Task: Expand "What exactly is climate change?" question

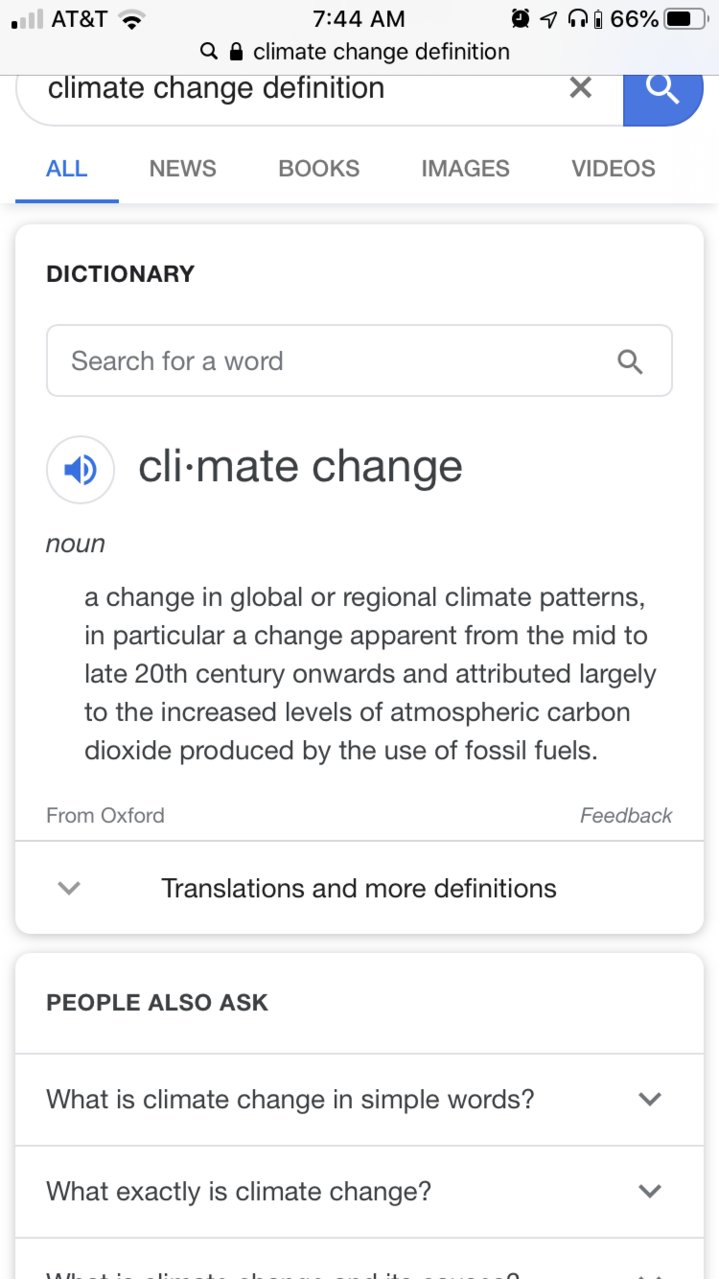Action: (x=359, y=1192)
